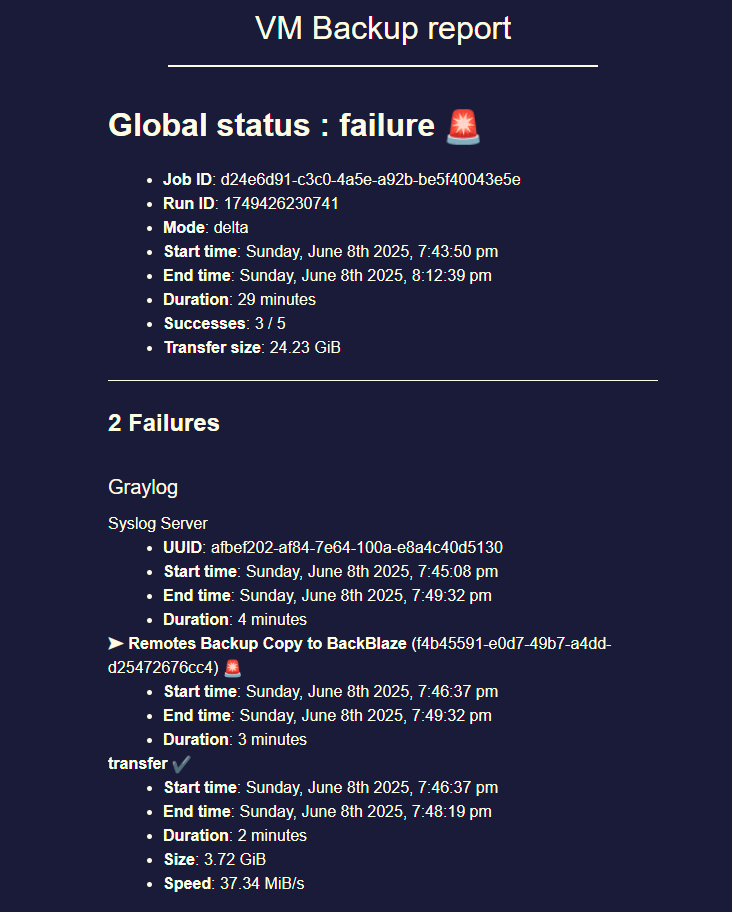
Task: Click the arrow icon before Remotes Backup Copy
Action: 116,643
